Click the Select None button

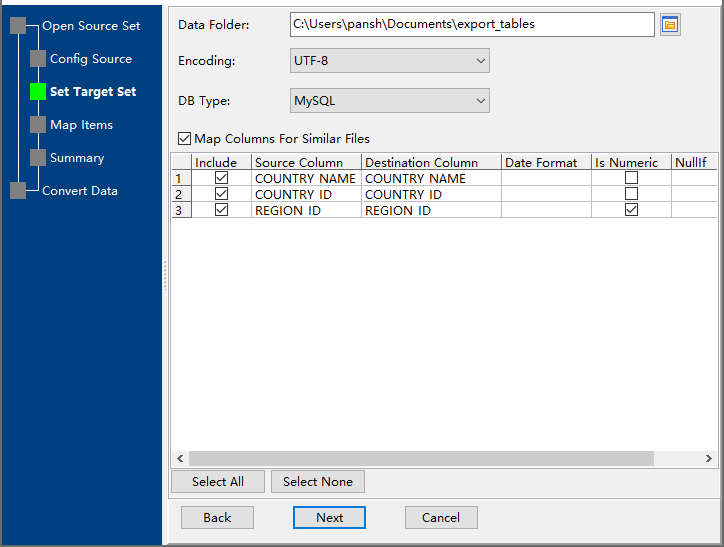[x=318, y=481]
